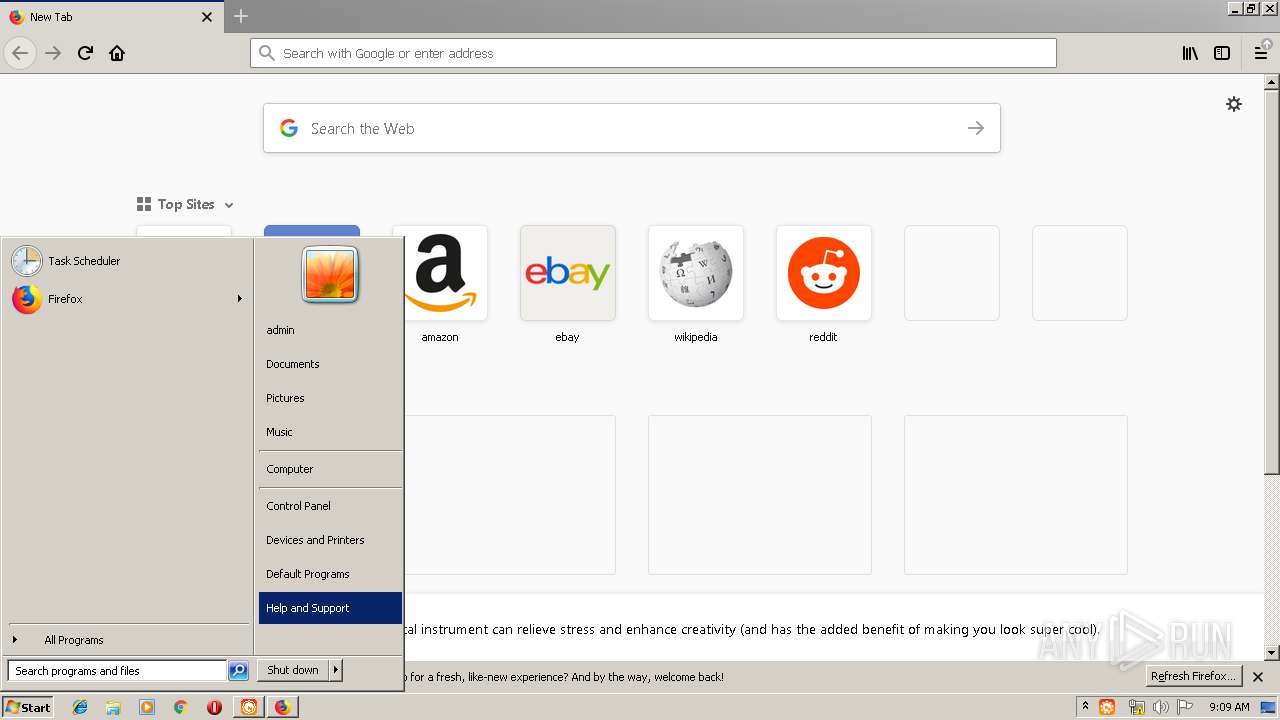1280x720 pixels.
Task: Click in the Search the Web field
Action: [632, 128]
